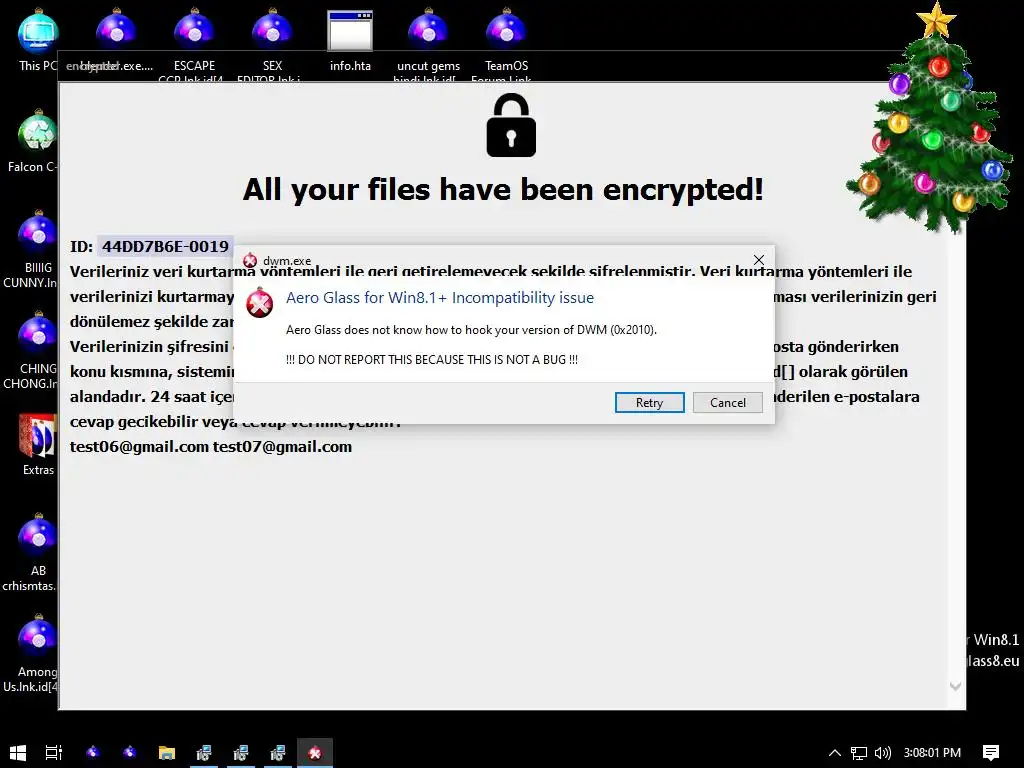Click the scroll-down arrow of ransom note

[x=955, y=686]
